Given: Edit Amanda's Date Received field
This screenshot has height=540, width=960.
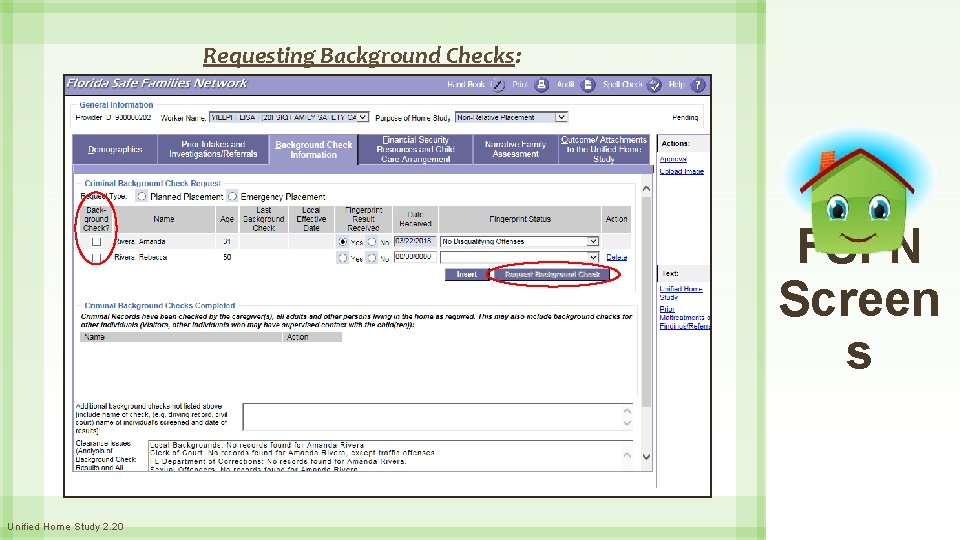Looking at the screenshot, I should click(x=415, y=241).
